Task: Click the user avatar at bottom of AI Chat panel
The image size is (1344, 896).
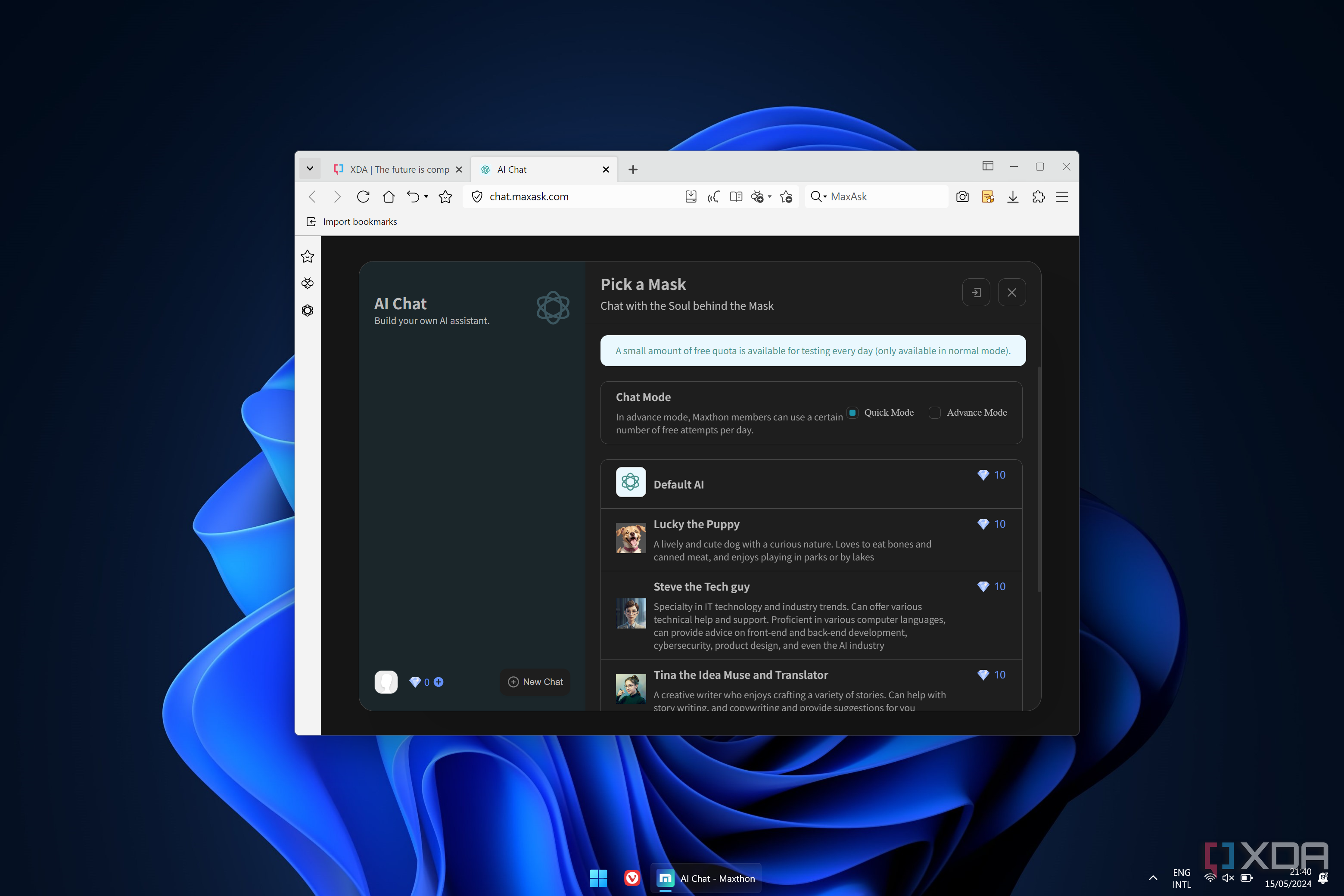Action: pyautogui.click(x=386, y=682)
